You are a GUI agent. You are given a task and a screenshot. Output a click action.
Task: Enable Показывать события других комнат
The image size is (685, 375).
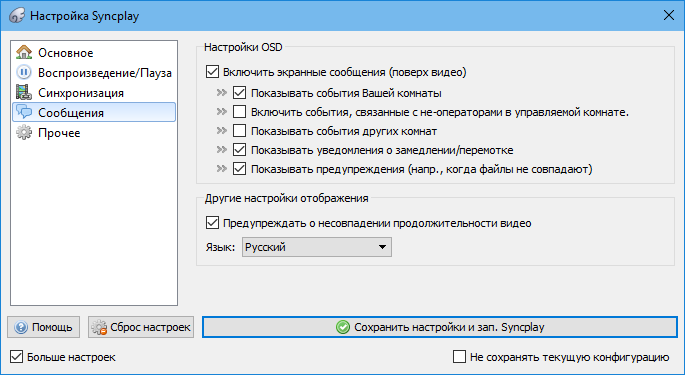pos(239,131)
